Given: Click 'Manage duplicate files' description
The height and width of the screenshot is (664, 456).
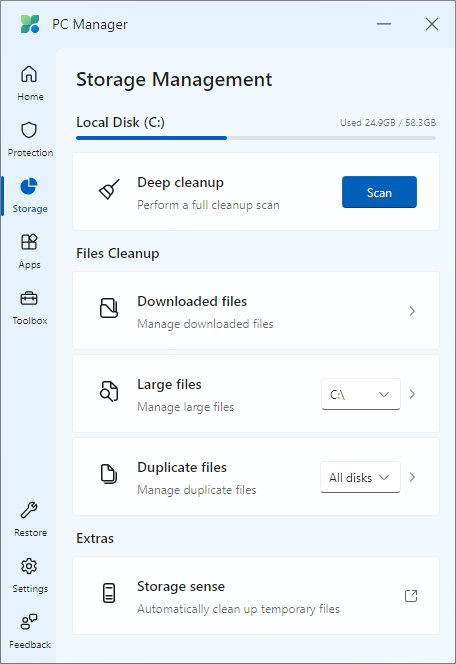Looking at the screenshot, I should [197, 490].
